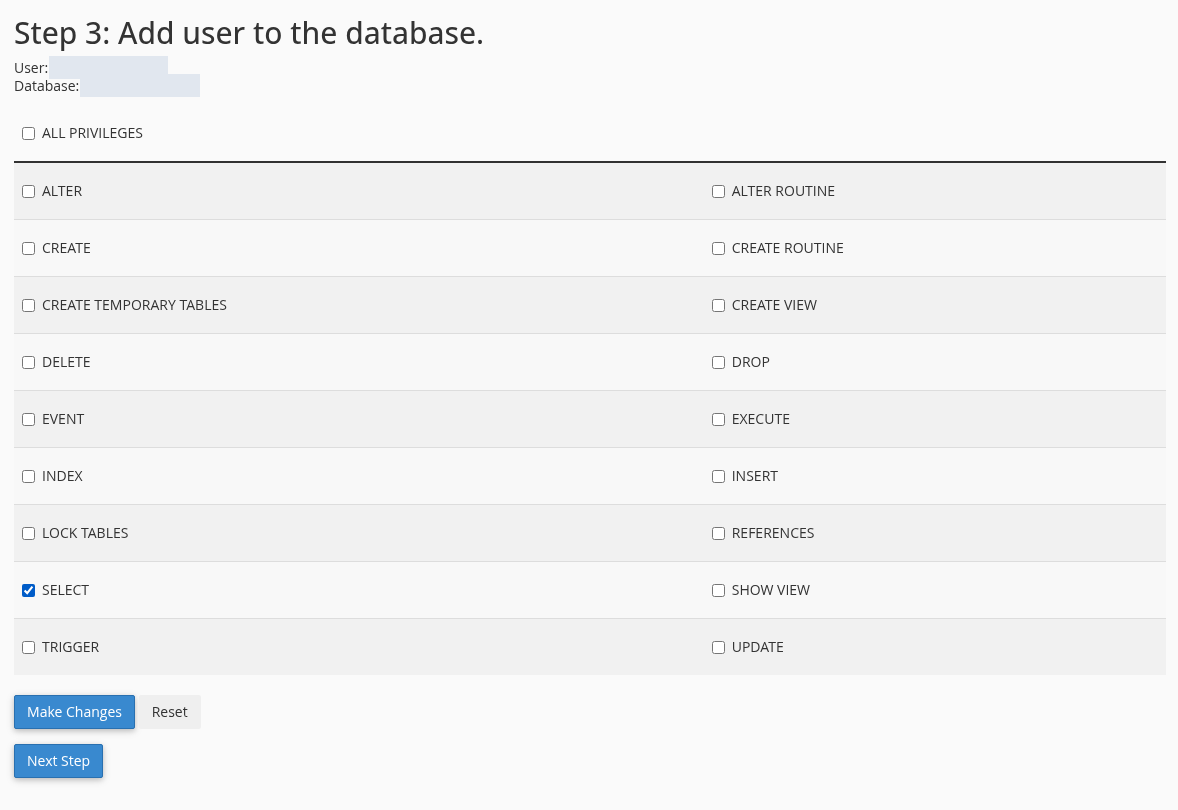Enable CREATE TEMPORARY TABLES privilege
Screen dimensions: 1178x810
click(29, 306)
